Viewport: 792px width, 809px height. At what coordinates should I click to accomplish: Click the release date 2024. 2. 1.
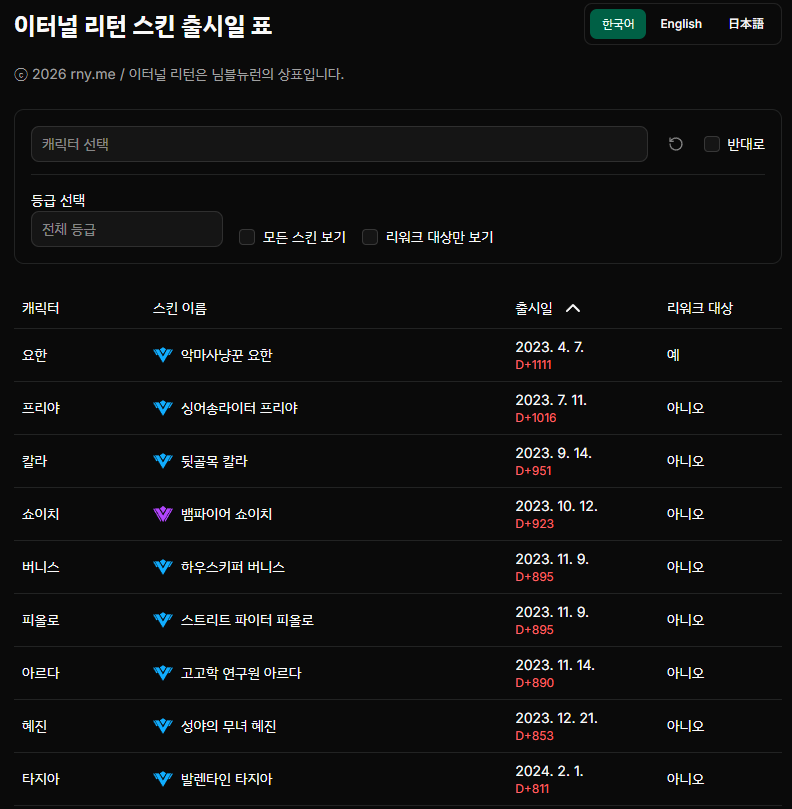click(549, 771)
